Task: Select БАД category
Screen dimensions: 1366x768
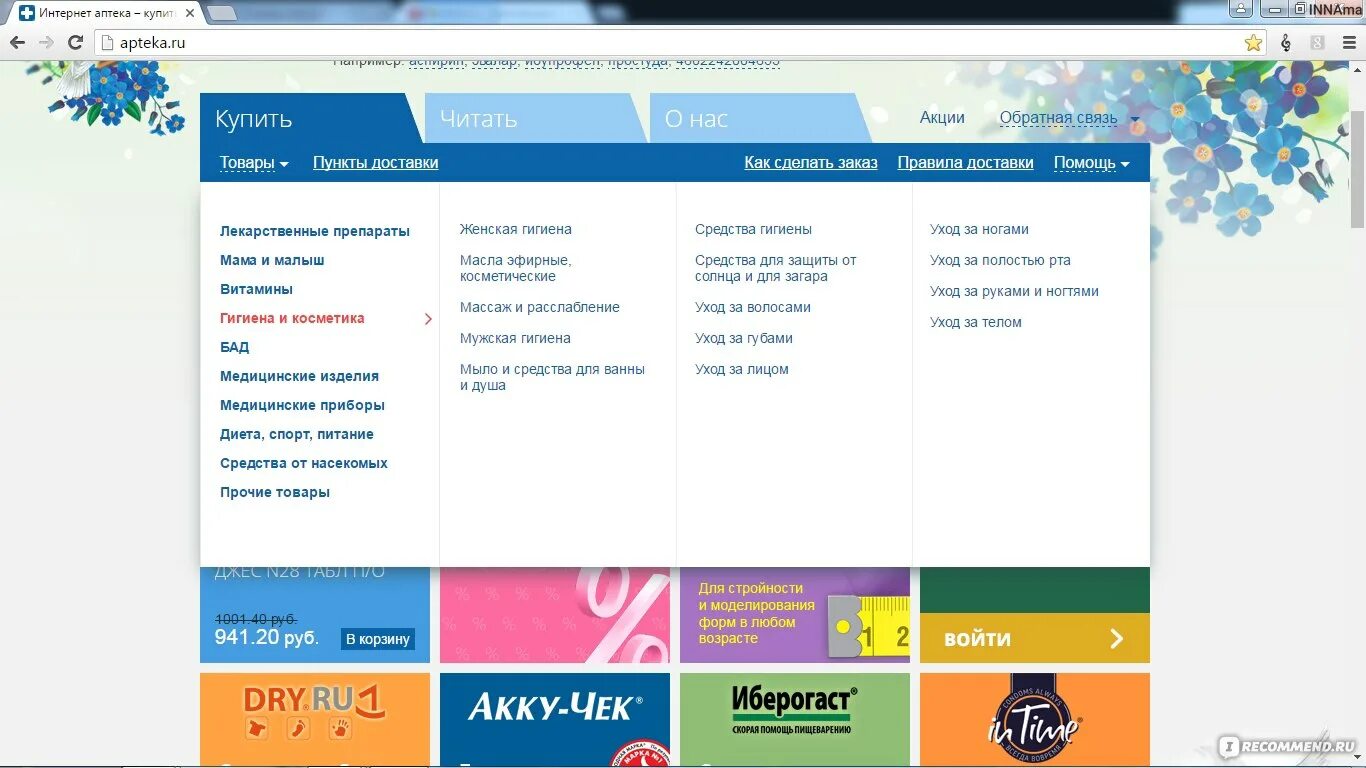Action: pyautogui.click(x=235, y=347)
